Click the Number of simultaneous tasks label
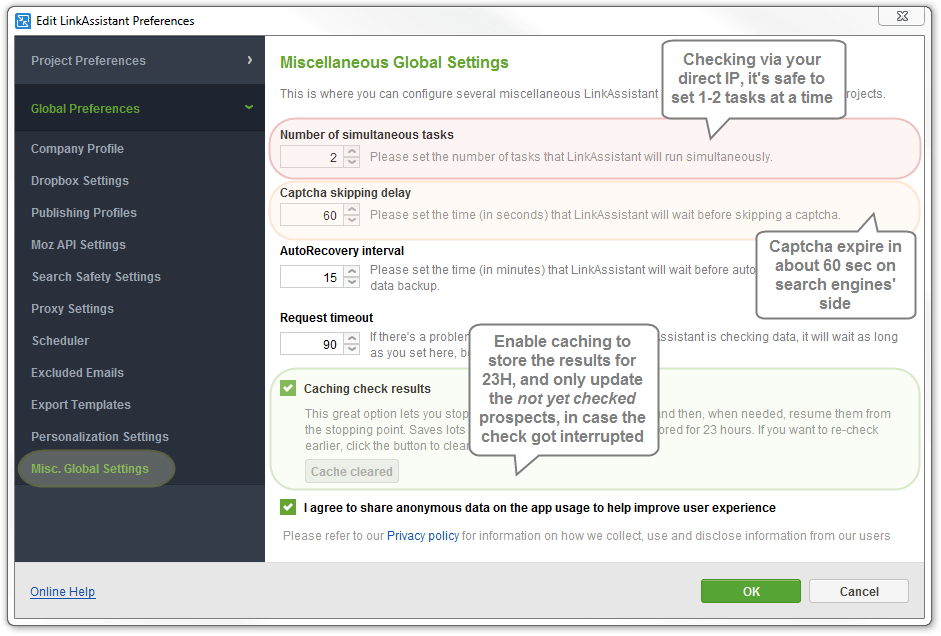The image size is (941, 636). point(367,135)
